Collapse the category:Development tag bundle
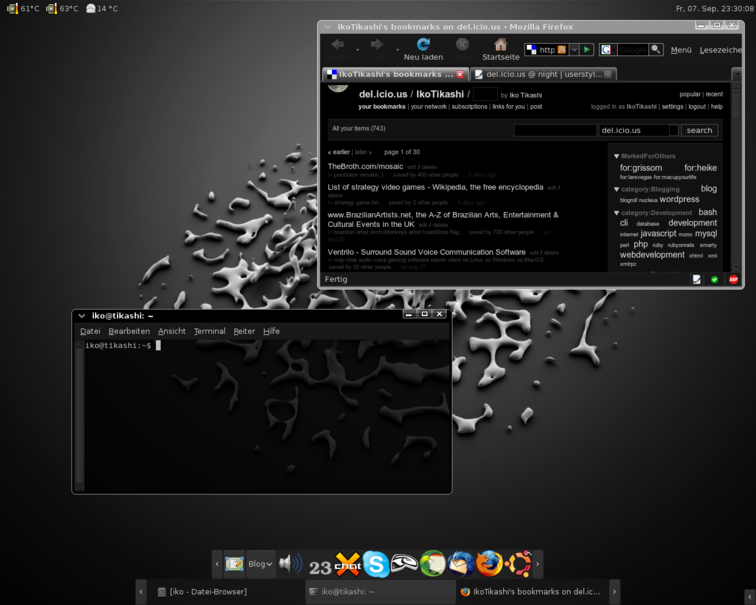The height and width of the screenshot is (605, 756). click(616, 213)
